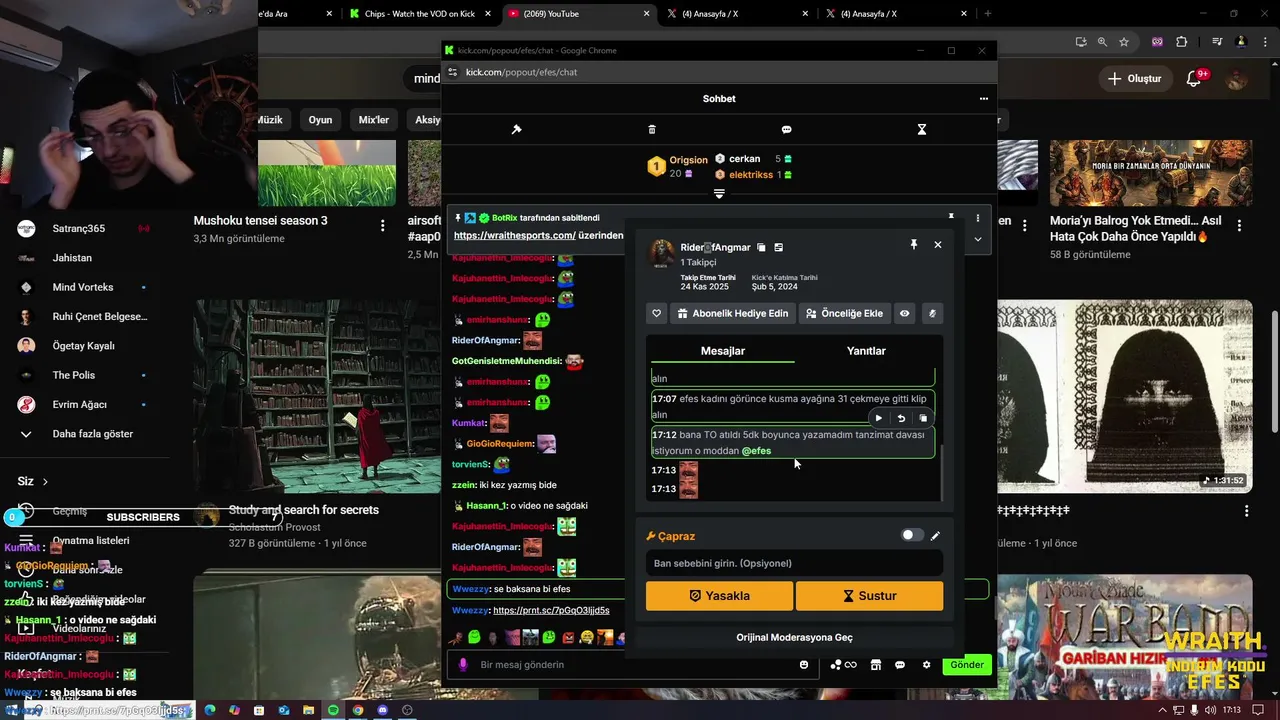Click Oluştur button on YouTube
Image resolution: width=1280 pixels, height=720 pixels.
pyautogui.click(x=1135, y=78)
